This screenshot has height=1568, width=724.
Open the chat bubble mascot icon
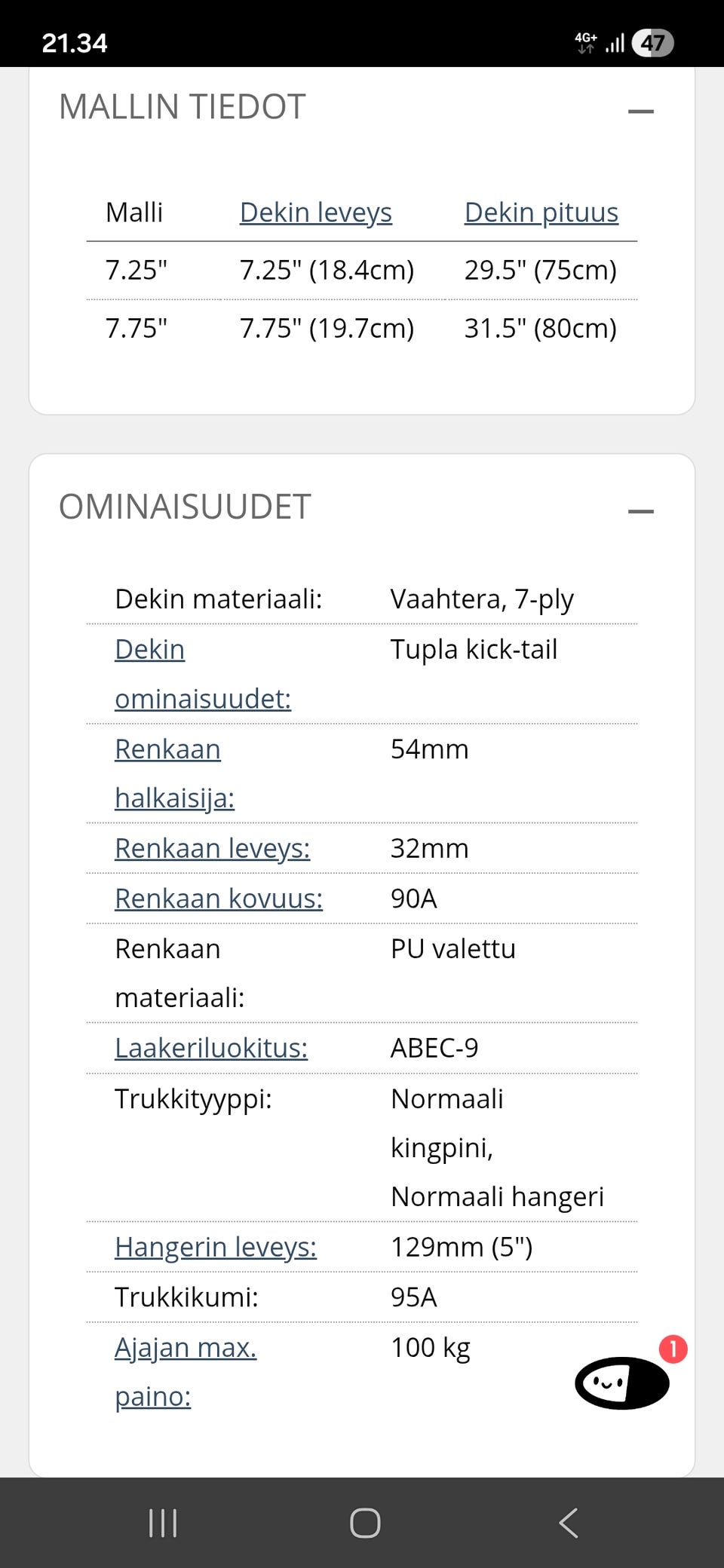tap(622, 1383)
